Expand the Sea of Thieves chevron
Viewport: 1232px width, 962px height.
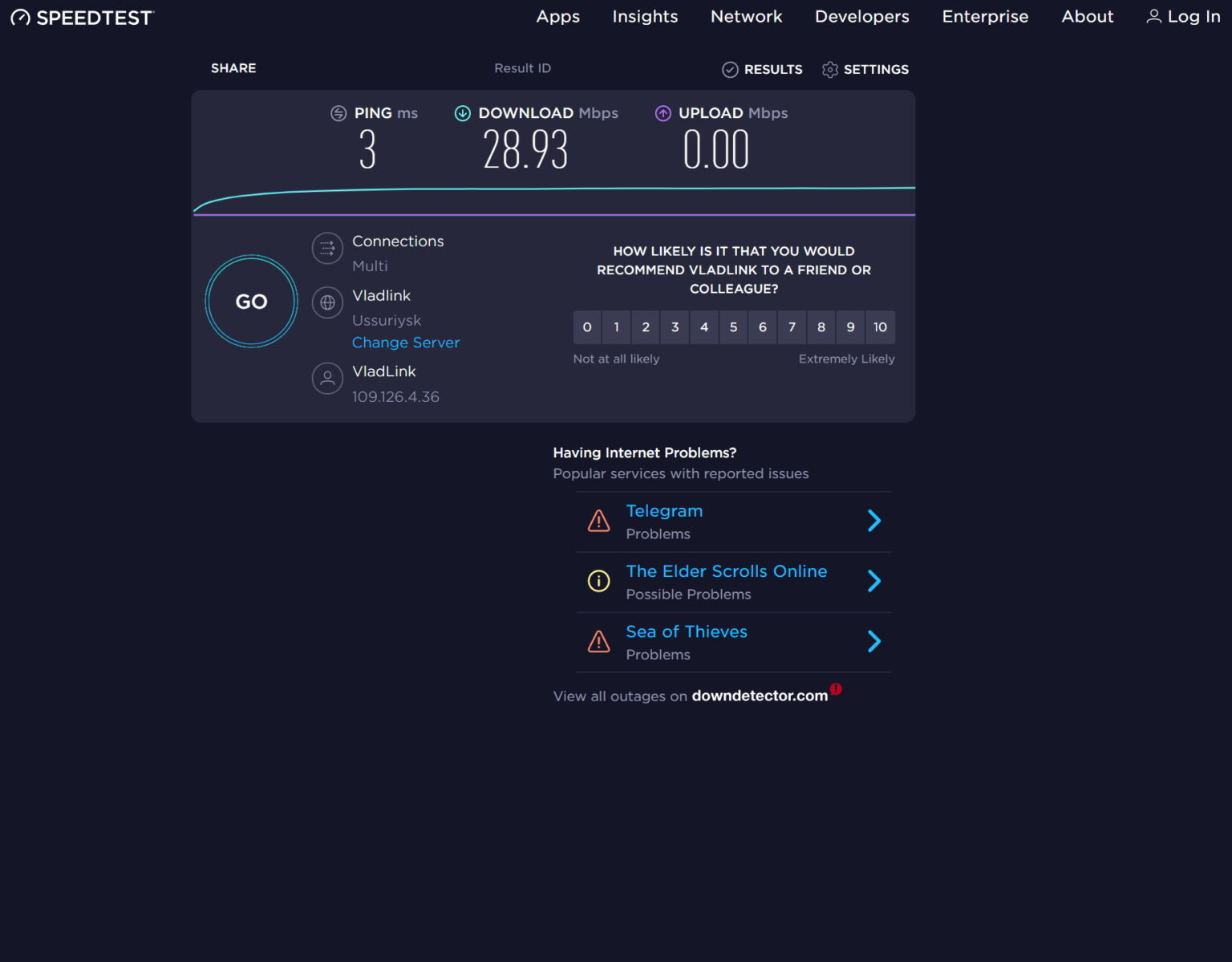coord(874,641)
